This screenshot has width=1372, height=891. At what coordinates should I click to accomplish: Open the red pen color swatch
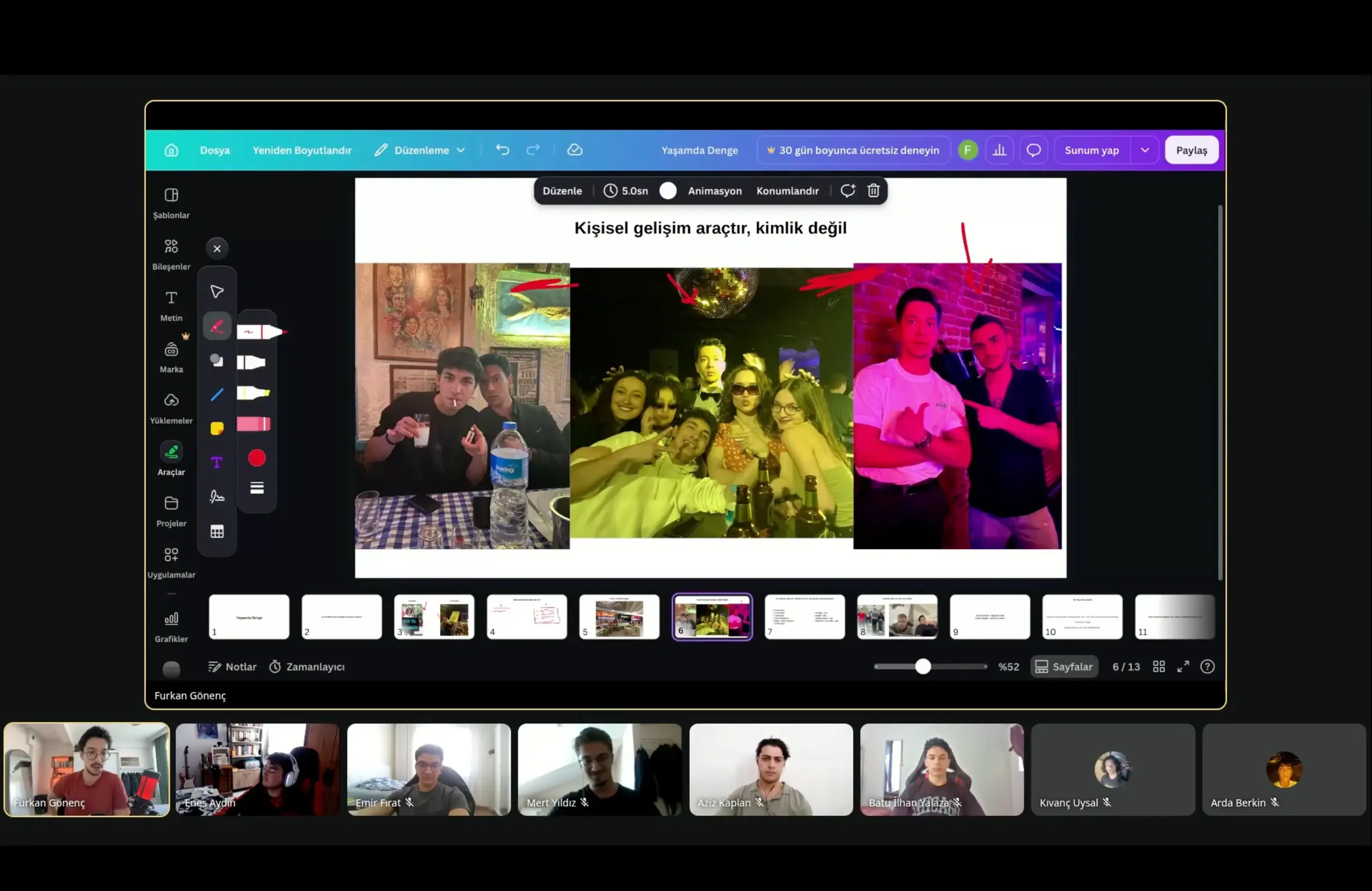click(x=257, y=459)
